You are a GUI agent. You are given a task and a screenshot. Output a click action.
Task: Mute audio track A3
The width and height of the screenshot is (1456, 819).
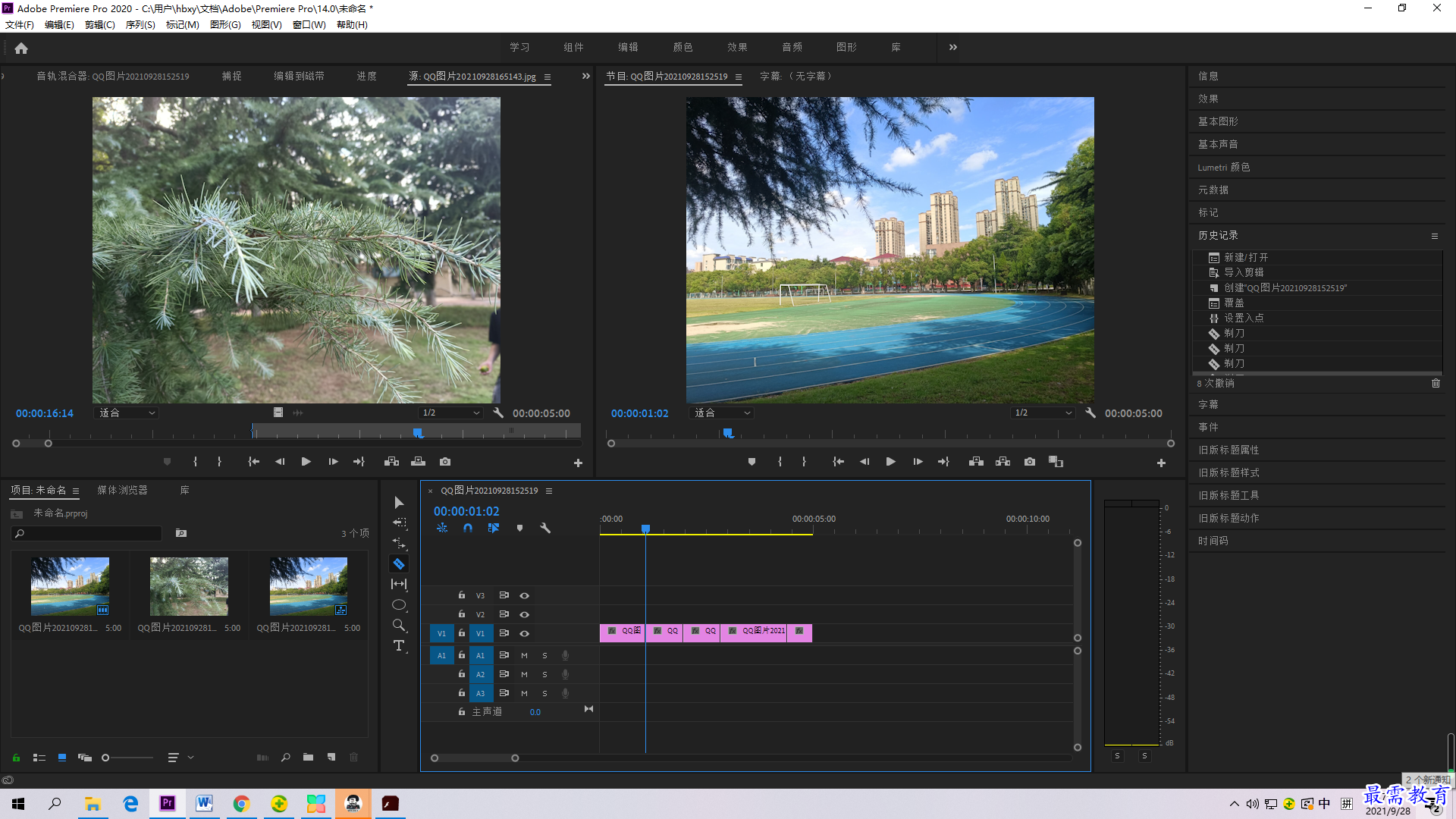coord(524,693)
